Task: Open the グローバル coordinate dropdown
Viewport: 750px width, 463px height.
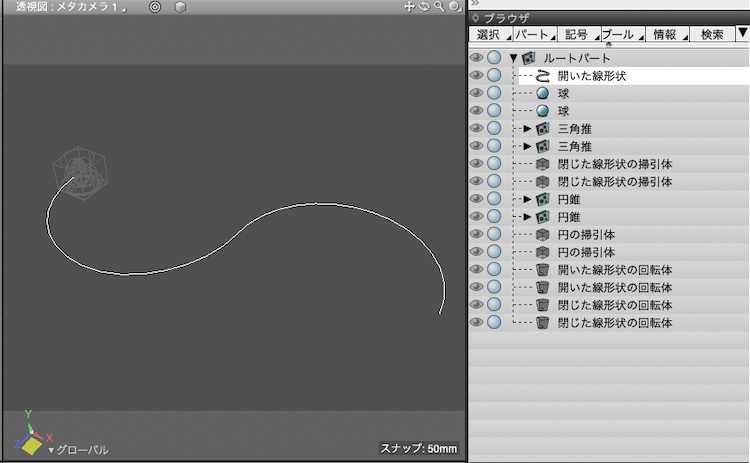Action: pos(78,450)
